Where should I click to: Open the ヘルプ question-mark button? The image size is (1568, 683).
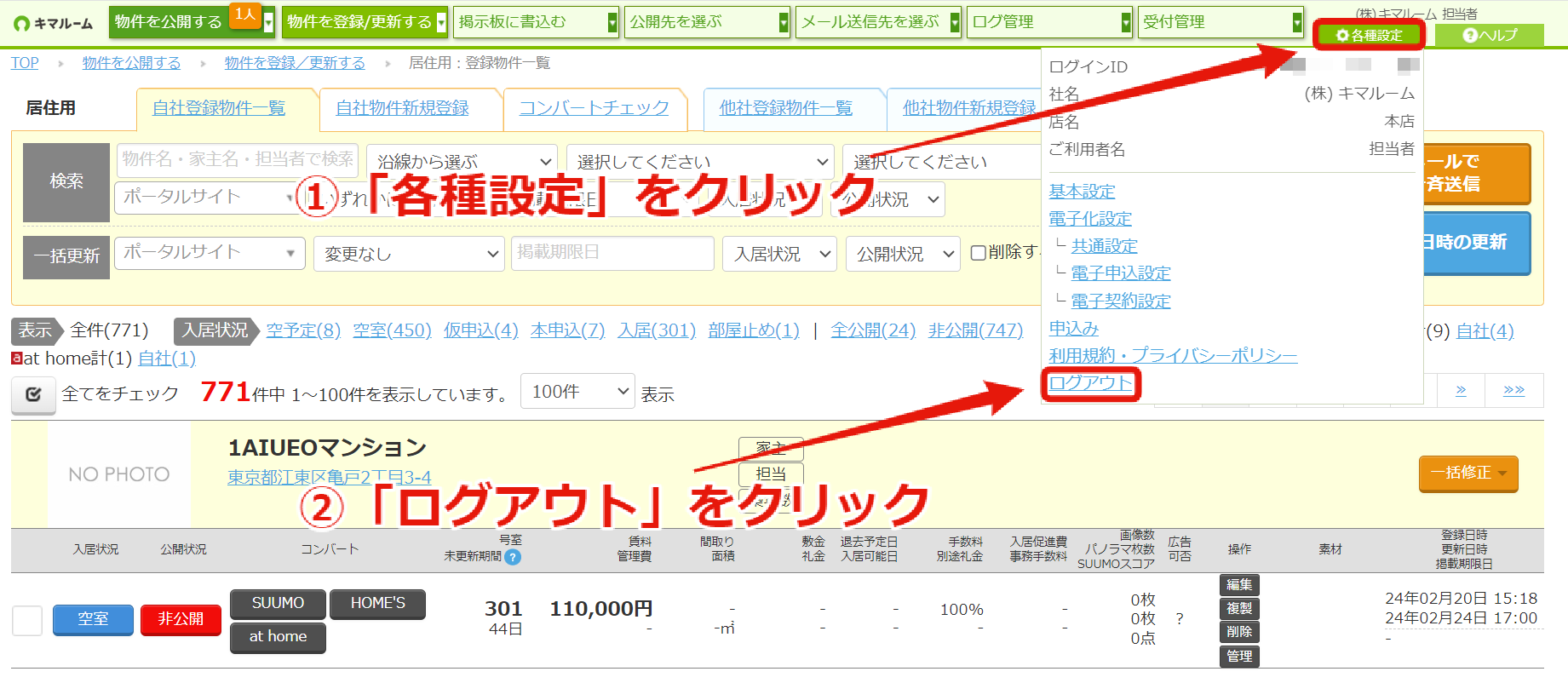[1489, 35]
